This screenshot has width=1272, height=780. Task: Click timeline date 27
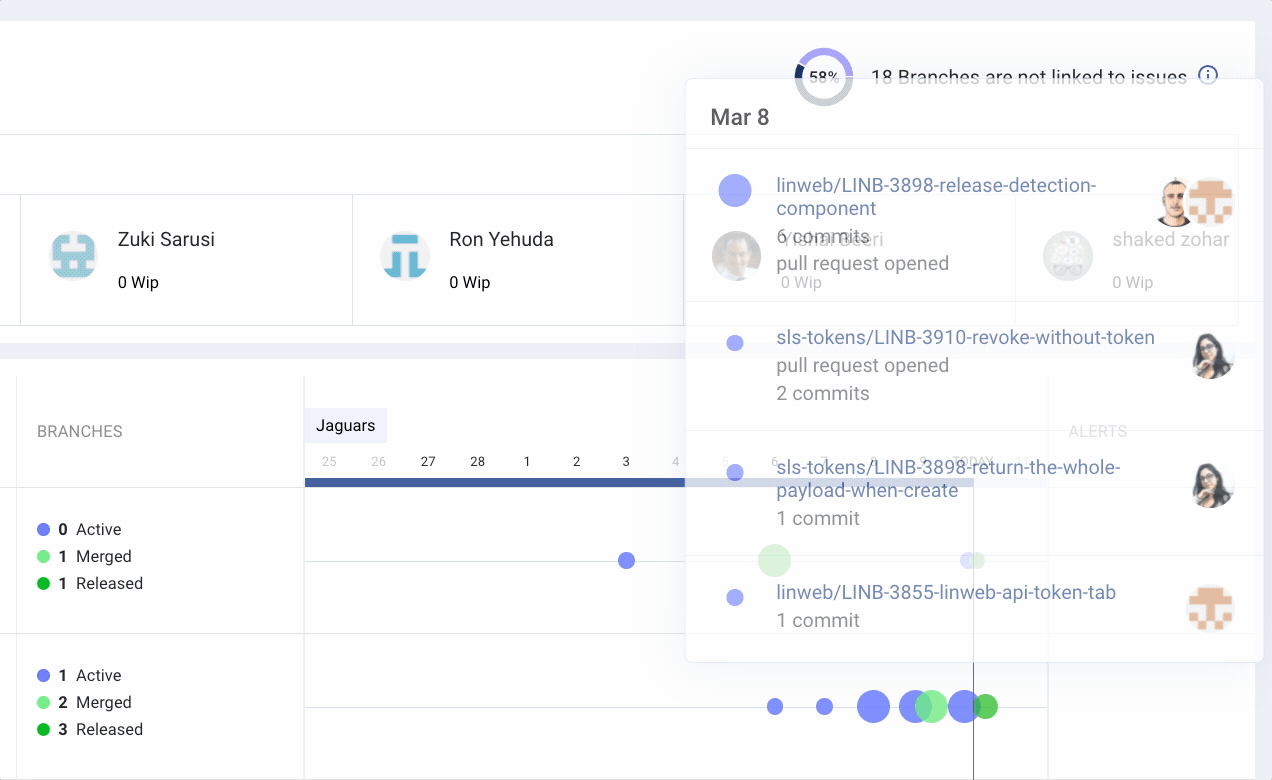(428, 462)
